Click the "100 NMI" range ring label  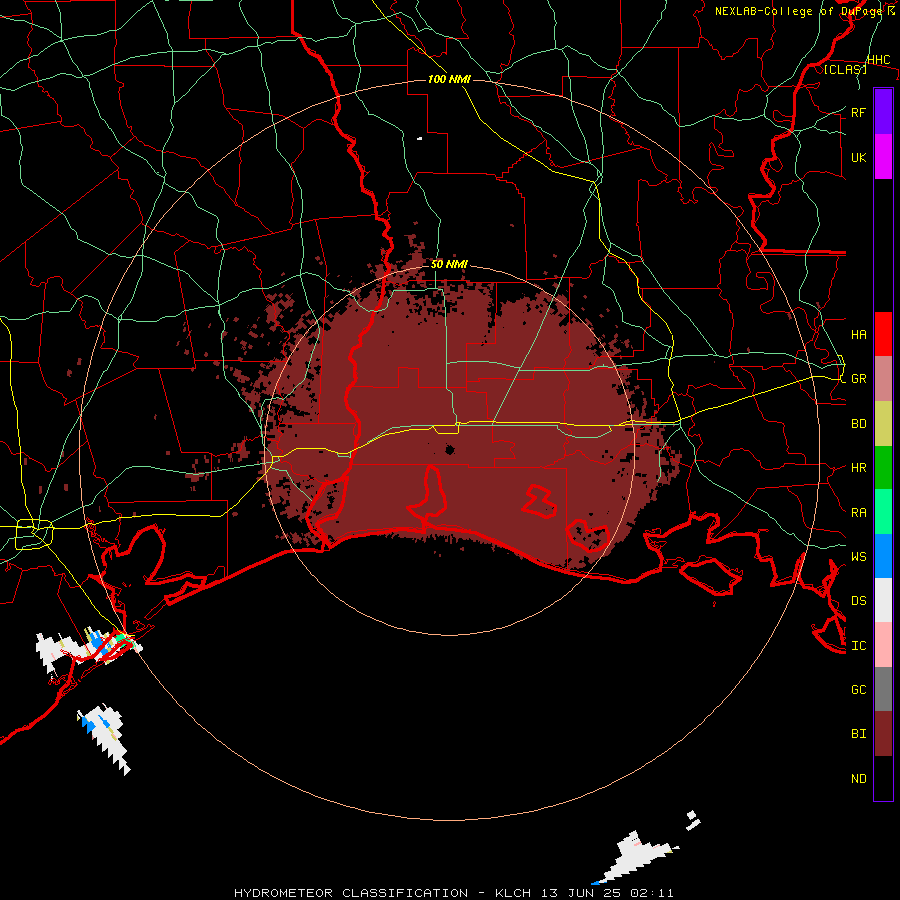point(449,79)
